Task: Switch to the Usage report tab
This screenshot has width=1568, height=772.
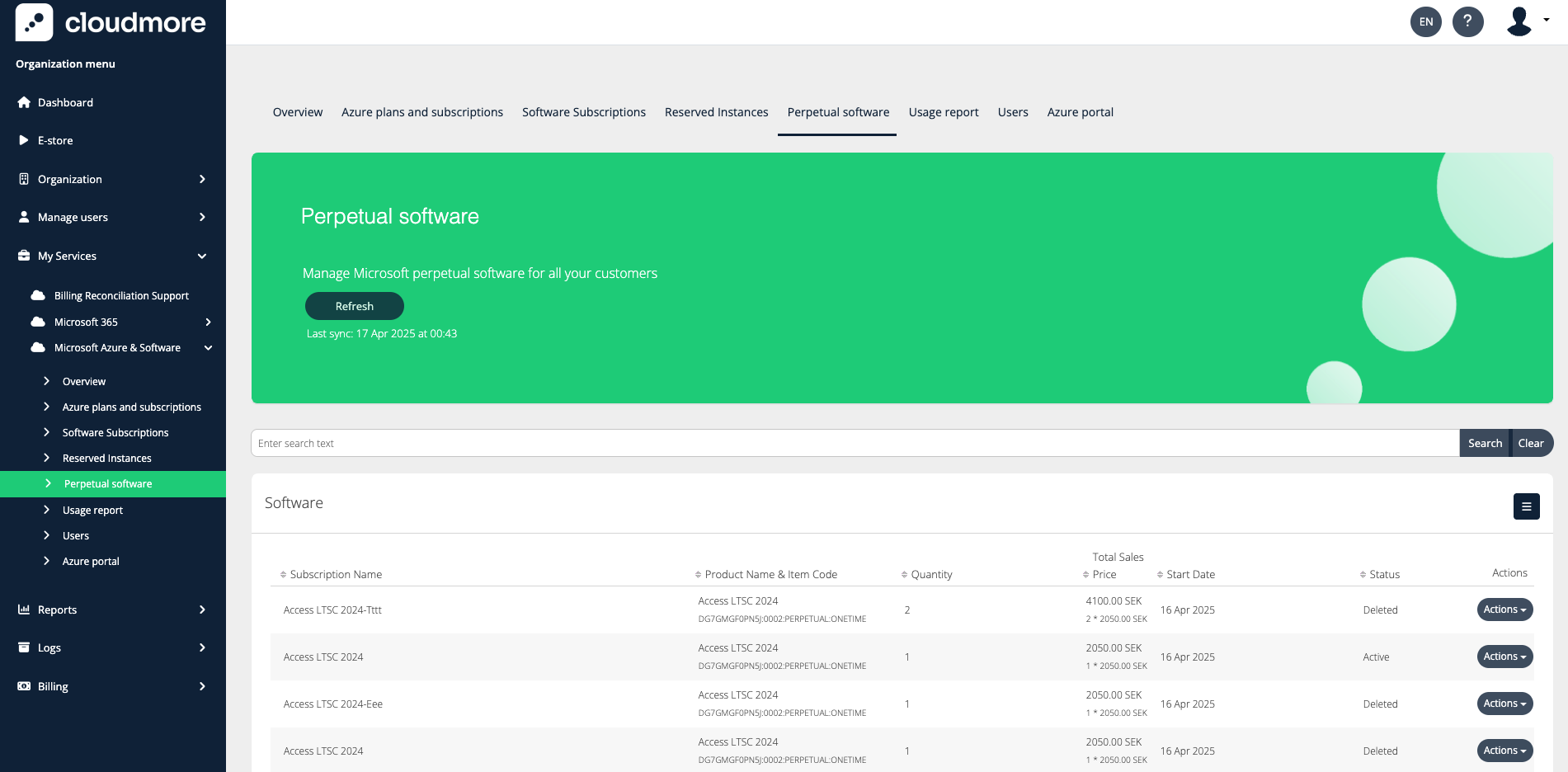Action: tap(944, 112)
